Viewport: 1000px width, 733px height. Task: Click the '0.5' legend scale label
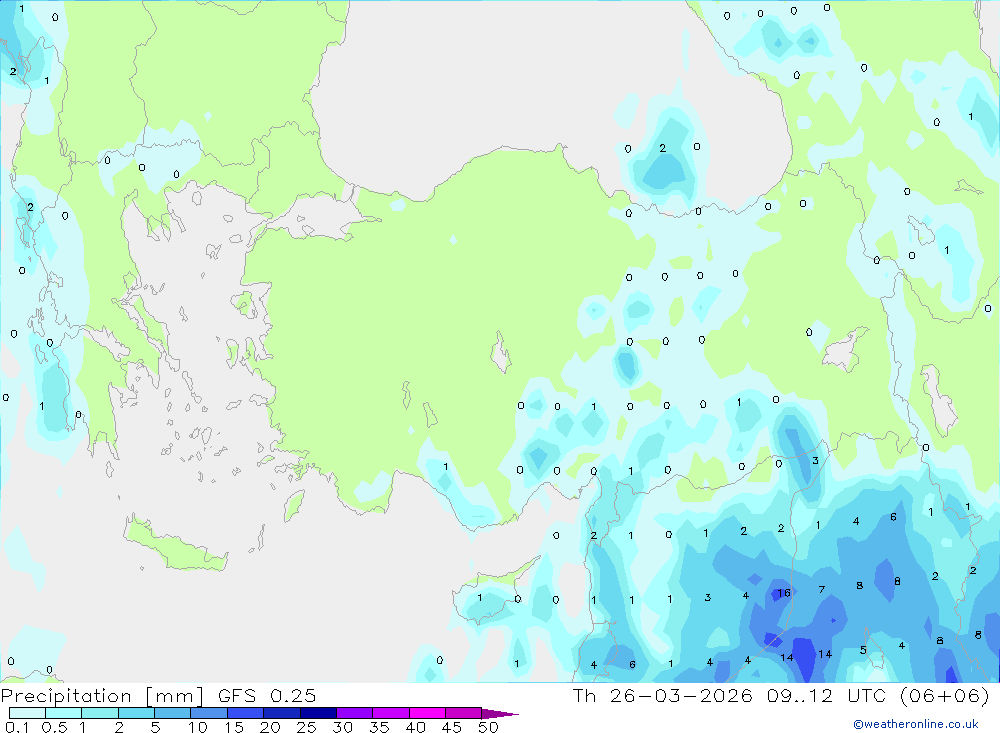tap(54, 727)
